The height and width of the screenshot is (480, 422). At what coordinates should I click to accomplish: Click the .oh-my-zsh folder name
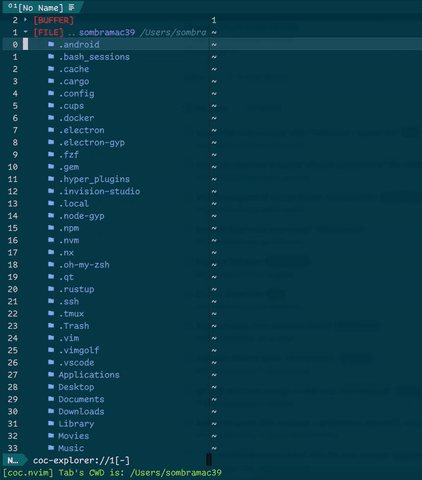click(x=84, y=265)
